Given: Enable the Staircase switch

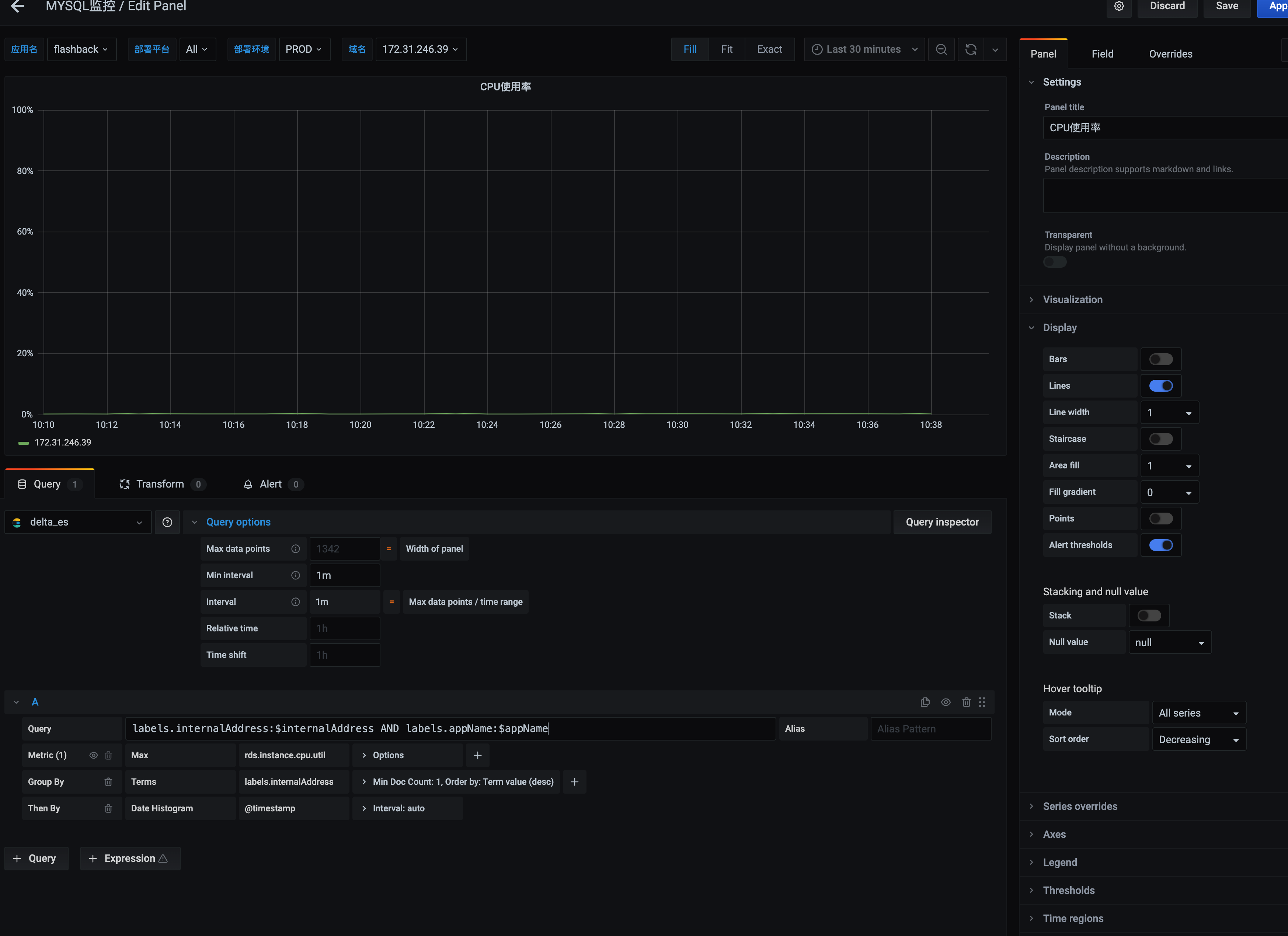Looking at the screenshot, I should coord(1161,439).
